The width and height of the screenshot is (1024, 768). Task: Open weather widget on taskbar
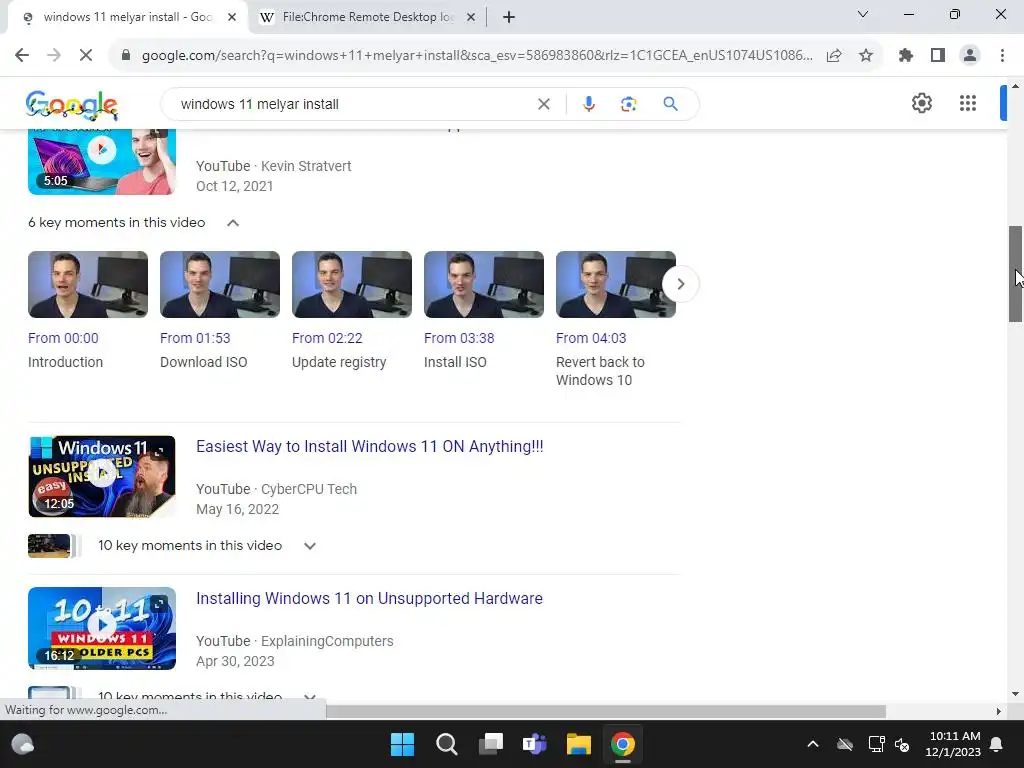(x=23, y=744)
